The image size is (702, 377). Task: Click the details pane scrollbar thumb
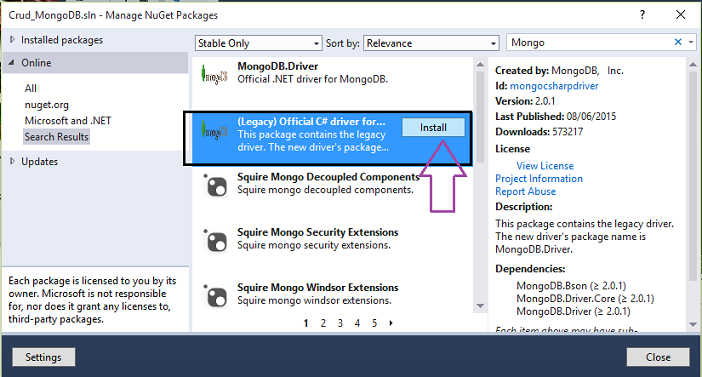(693, 176)
